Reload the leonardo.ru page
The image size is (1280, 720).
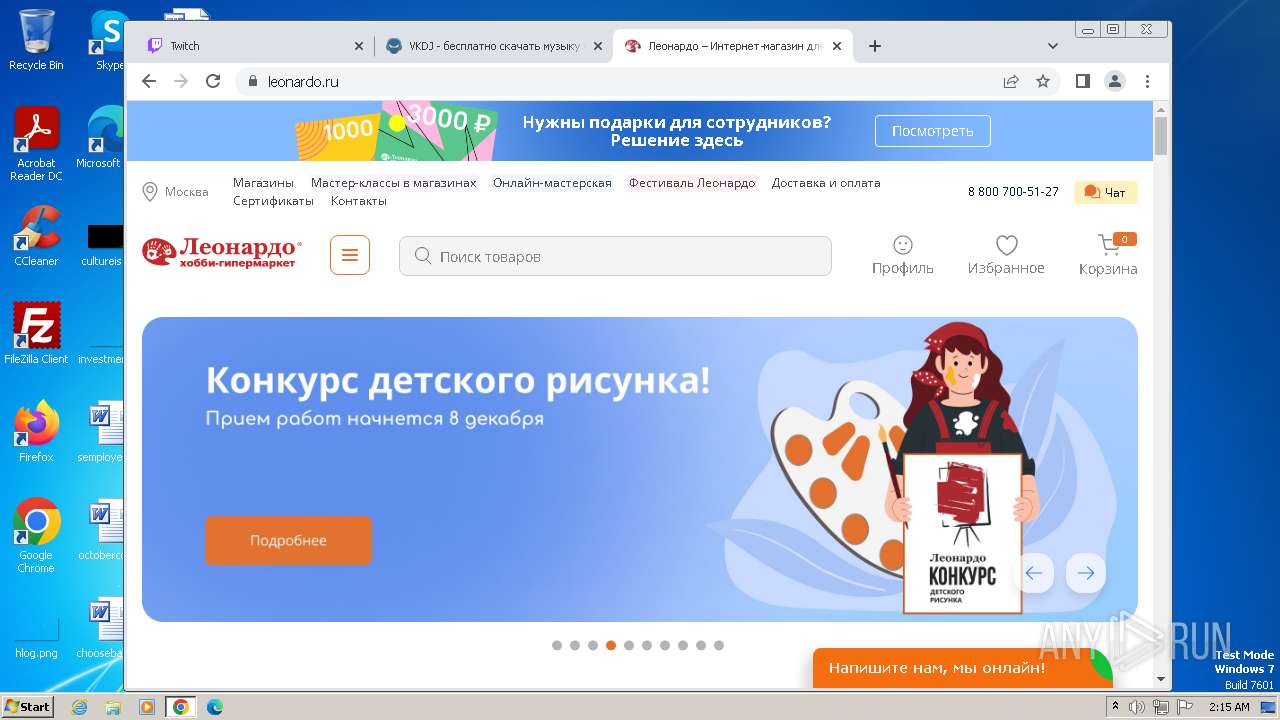tap(213, 81)
